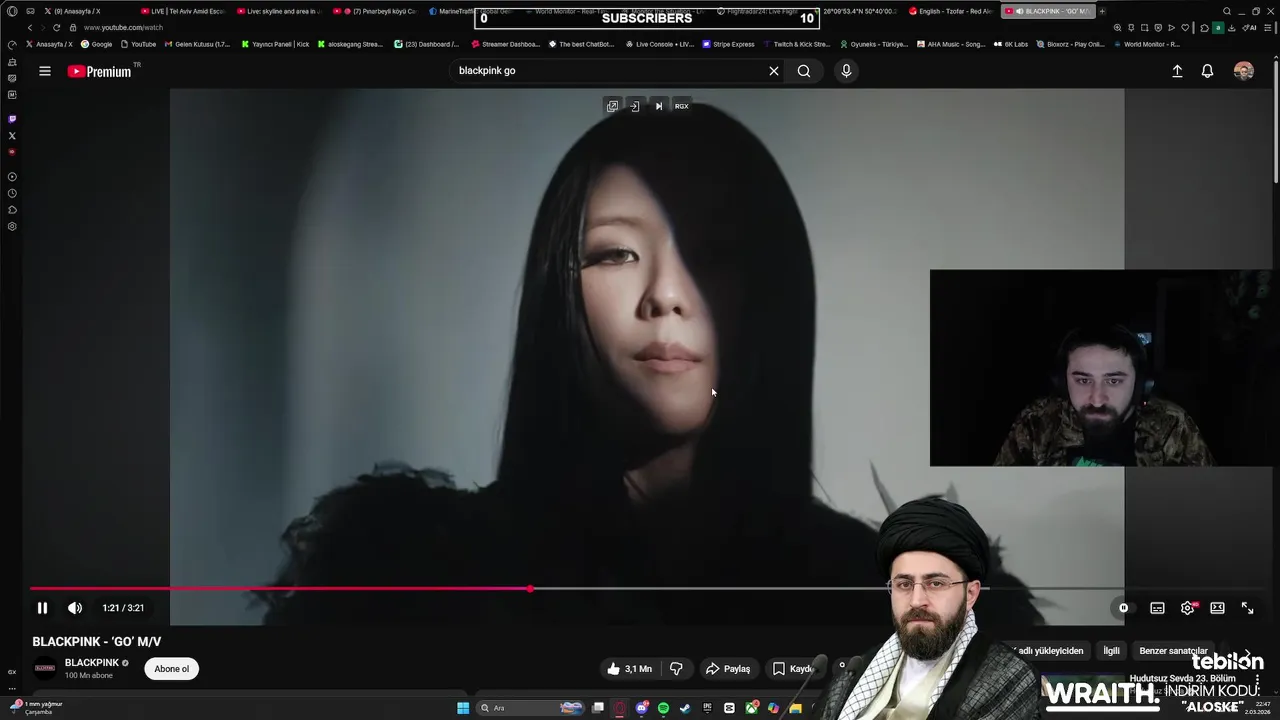Viewport: 1280px width, 720px height.
Task: Click the skip-next overlay icon on video
Action: [x=658, y=106]
